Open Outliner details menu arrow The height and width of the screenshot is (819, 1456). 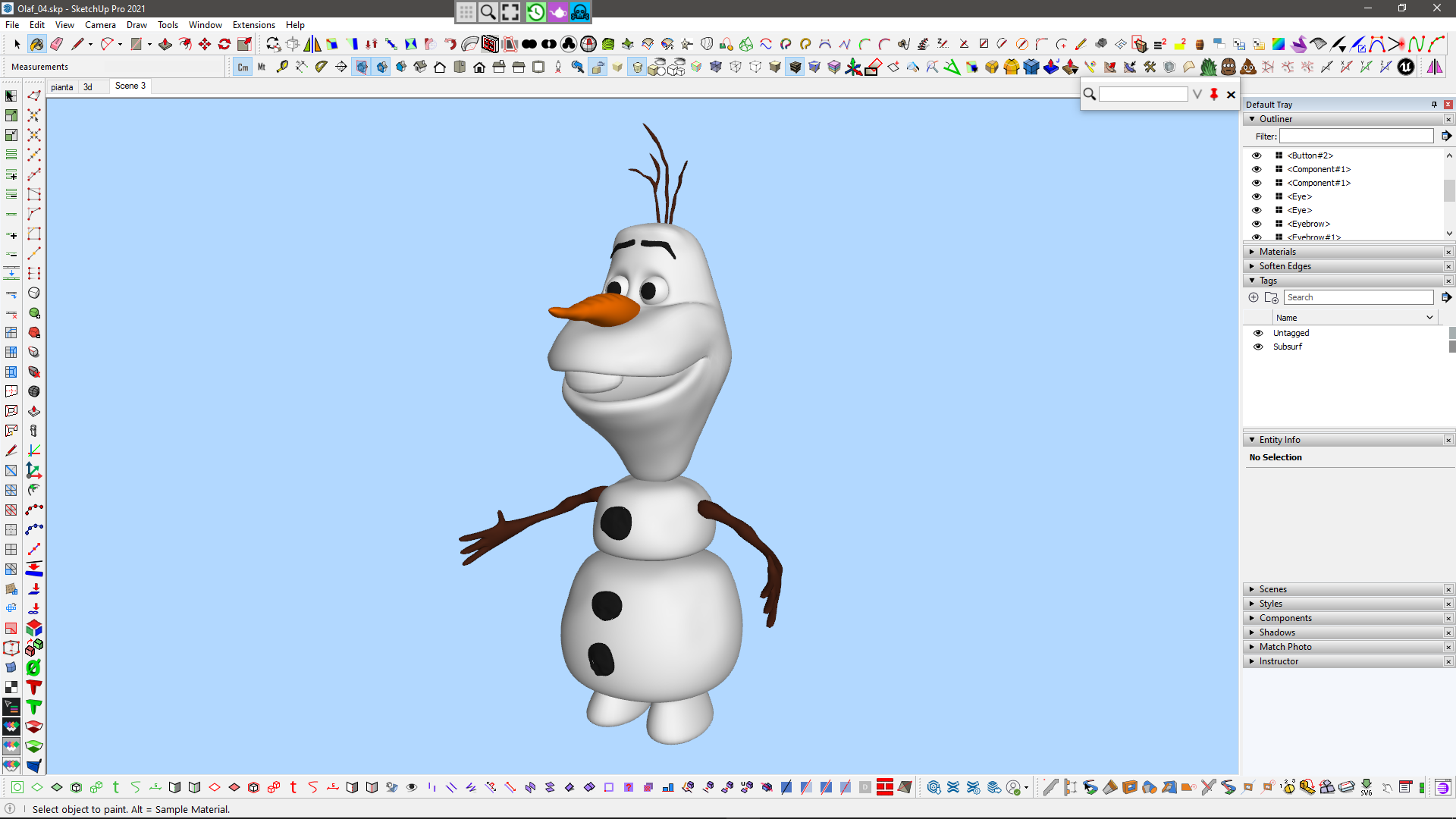[1446, 136]
